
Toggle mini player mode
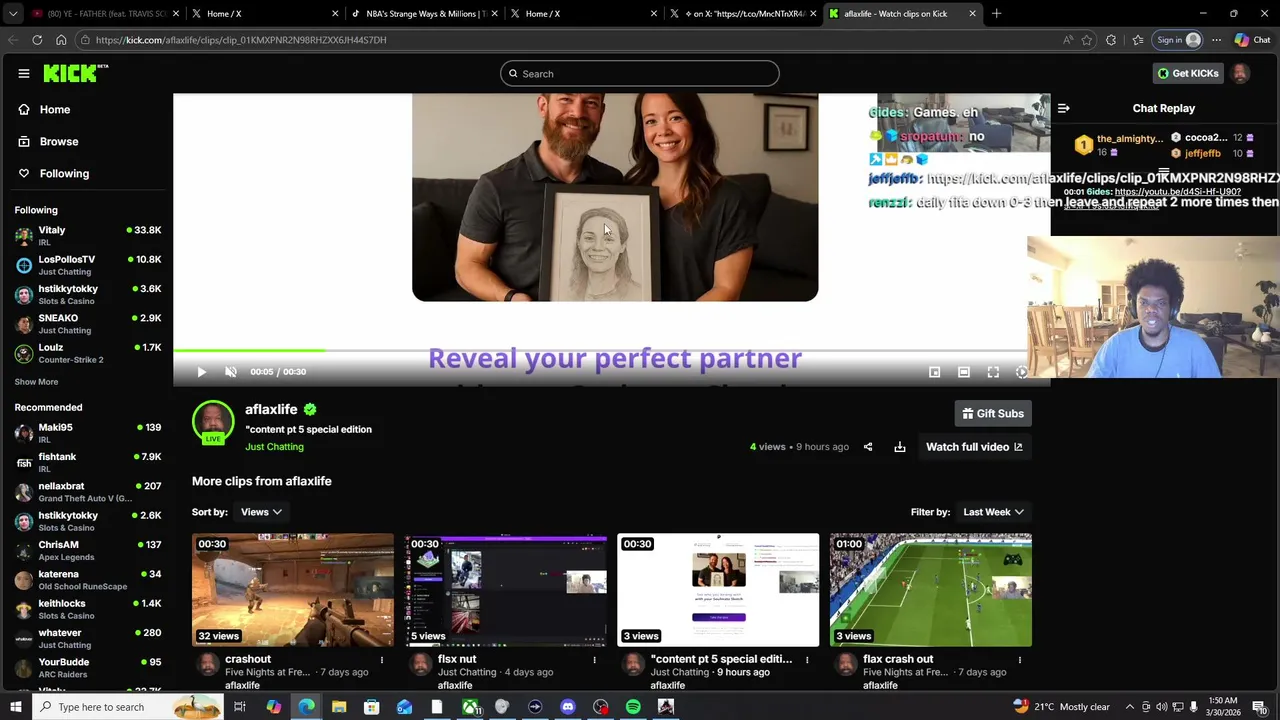[934, 372]
